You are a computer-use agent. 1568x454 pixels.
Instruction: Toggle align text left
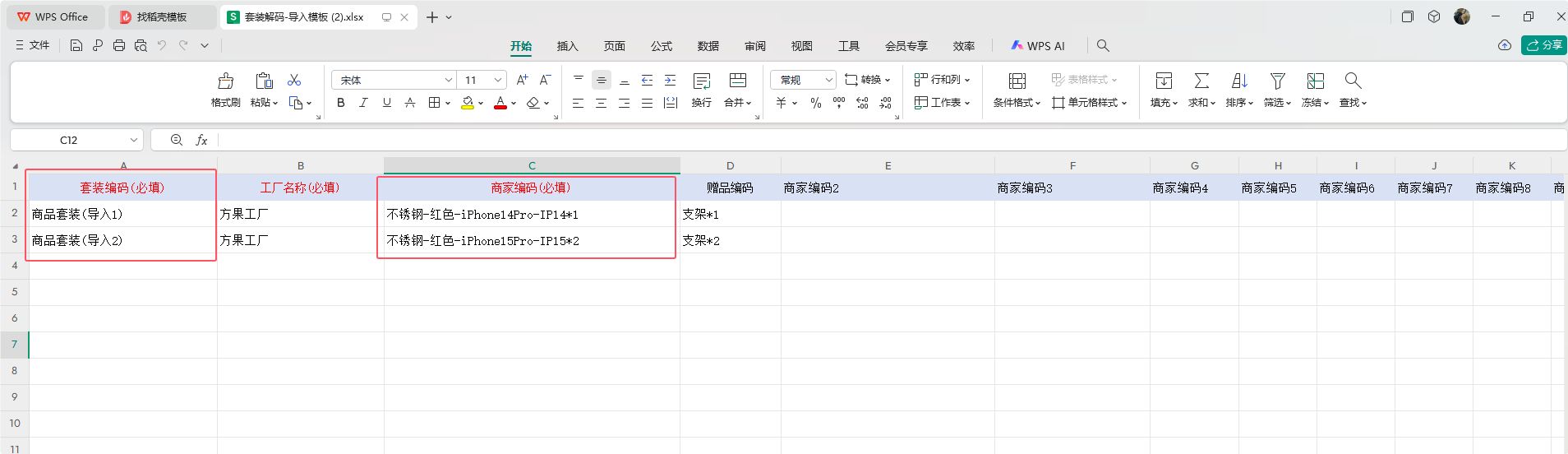pos(579,103)
